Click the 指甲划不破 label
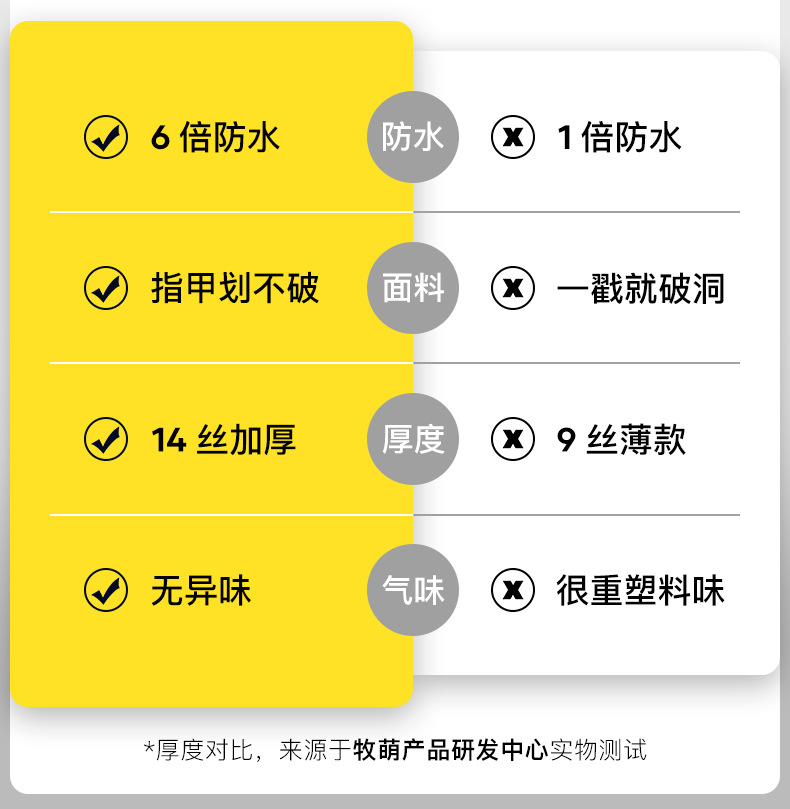The width and height of the screenshot is (790, 809). tap(234, 288)
